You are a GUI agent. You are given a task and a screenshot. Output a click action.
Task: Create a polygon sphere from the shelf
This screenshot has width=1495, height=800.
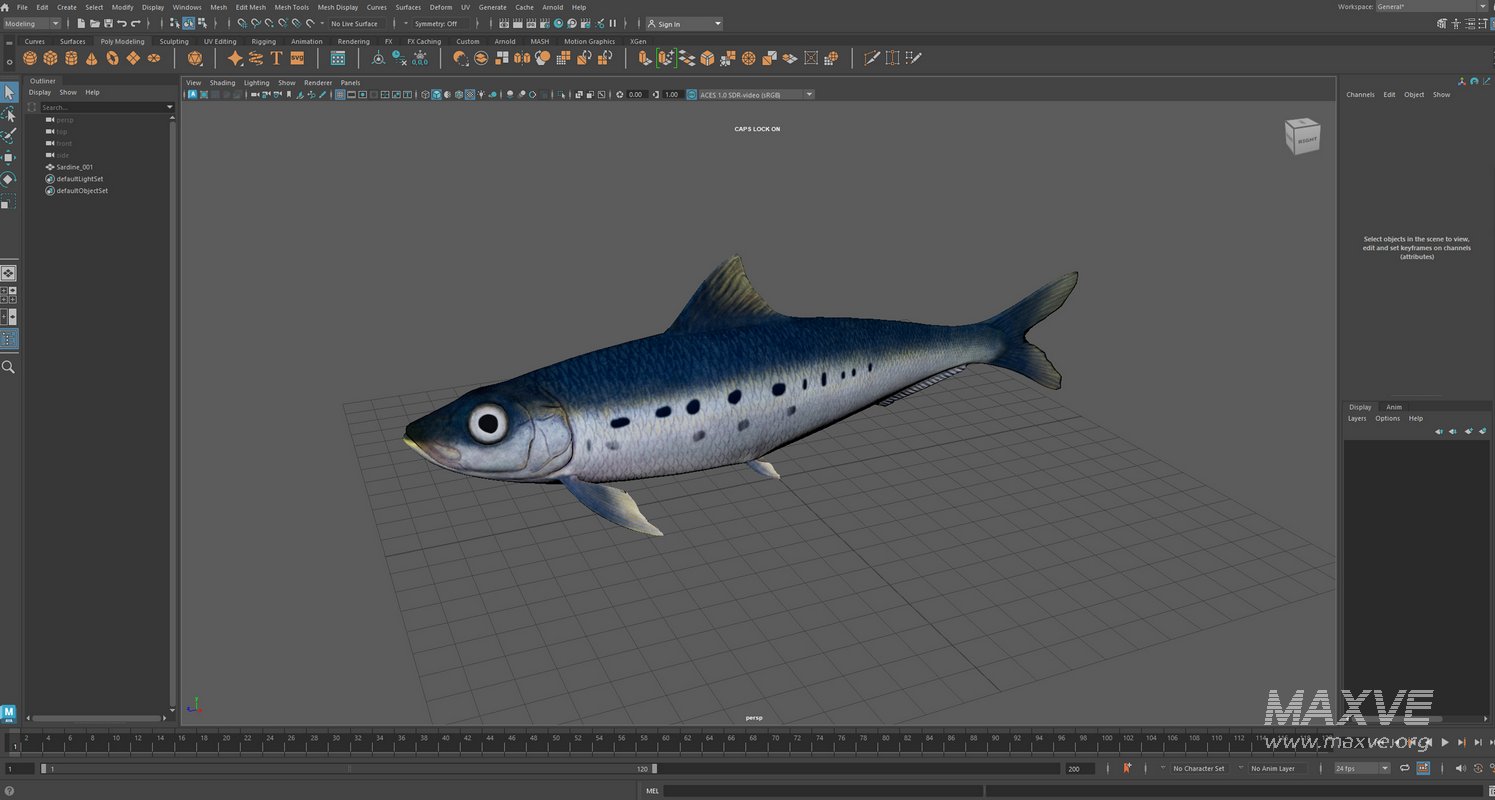[x=29, y=58]
